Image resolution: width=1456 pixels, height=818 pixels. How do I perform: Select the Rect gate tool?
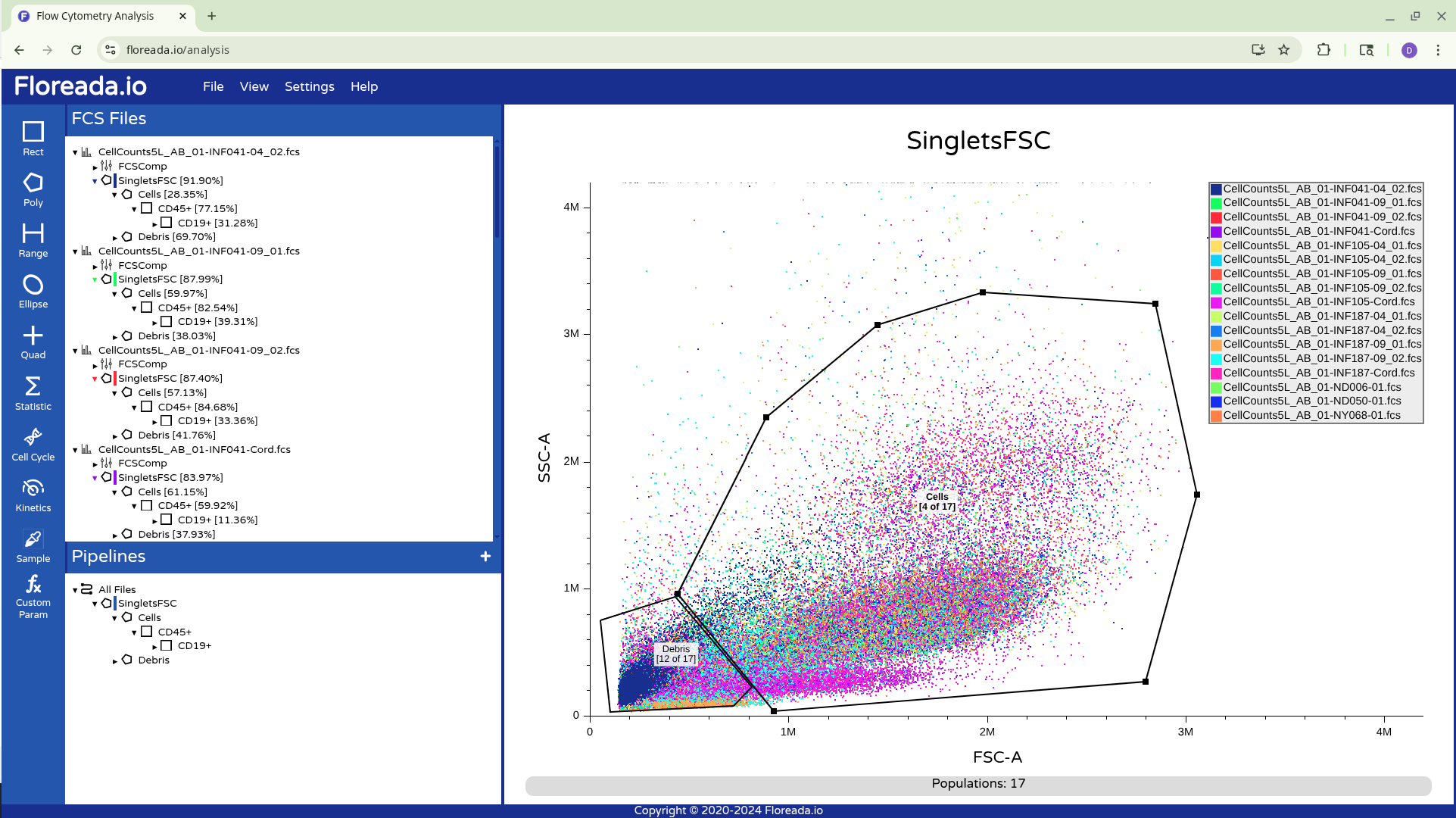click(x=33, y=139)
